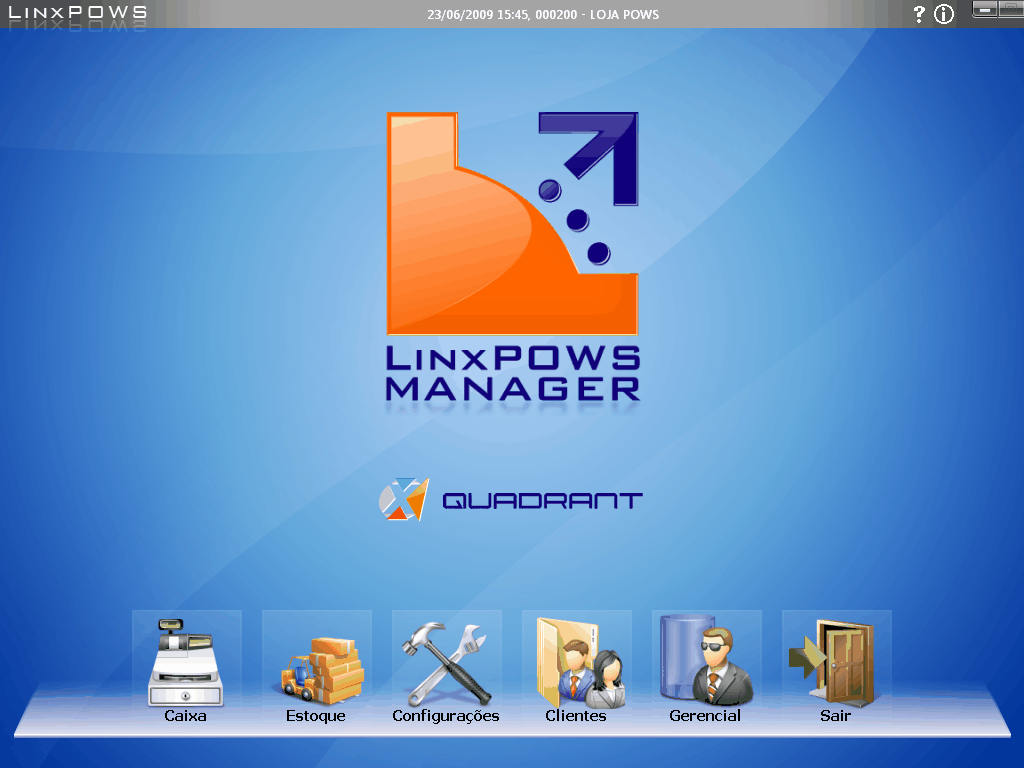1024x768 pixels.
Task: Open the Caixa cash register module
Action: tap(186, 666)
